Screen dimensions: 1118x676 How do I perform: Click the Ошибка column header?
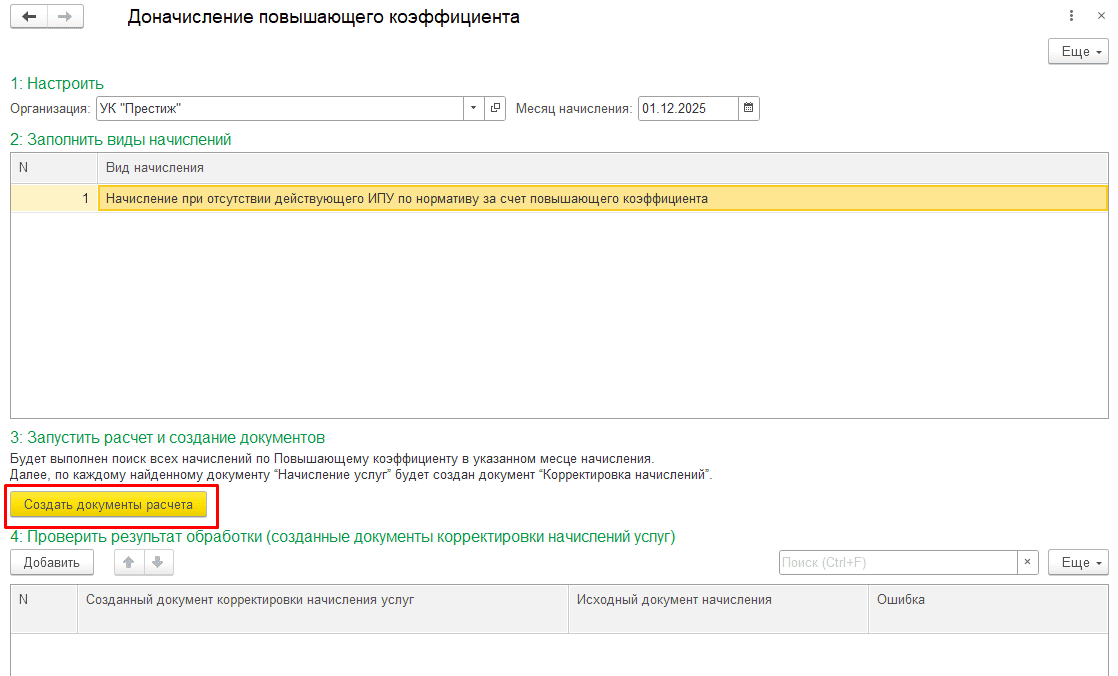point(988,600)
